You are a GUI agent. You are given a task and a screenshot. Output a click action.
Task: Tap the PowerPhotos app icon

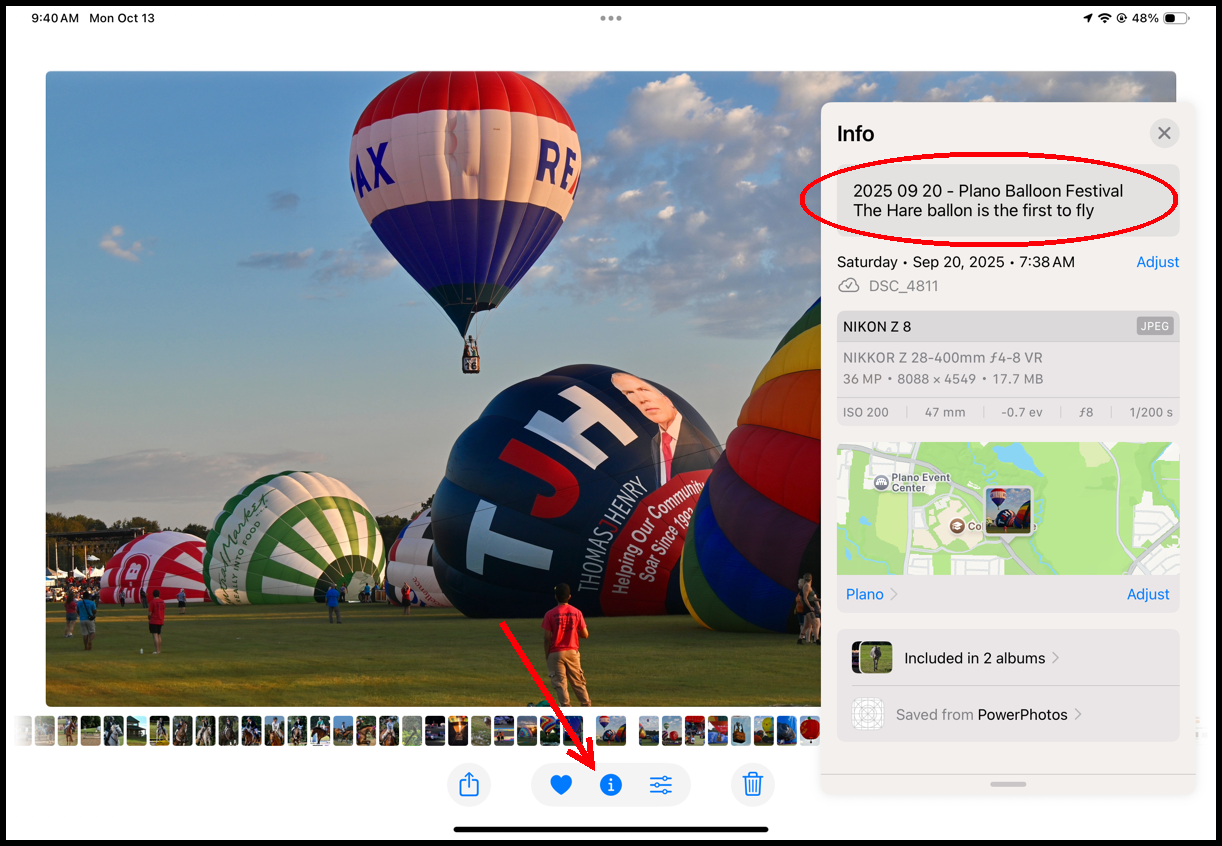868,714
